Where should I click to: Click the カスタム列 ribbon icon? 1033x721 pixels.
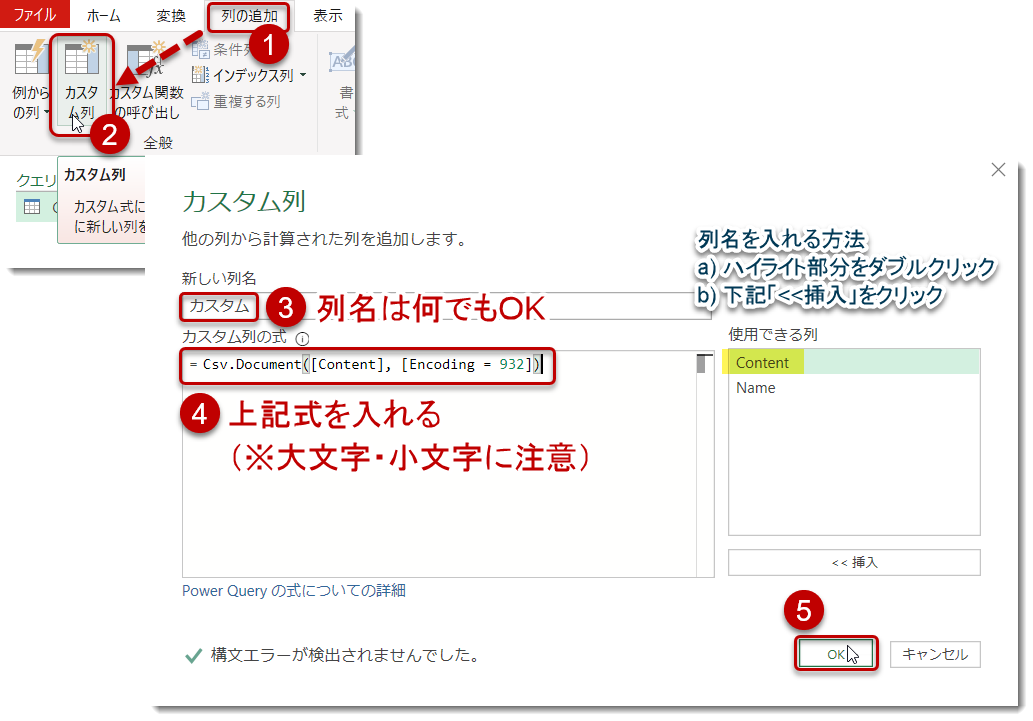(81, 58)
